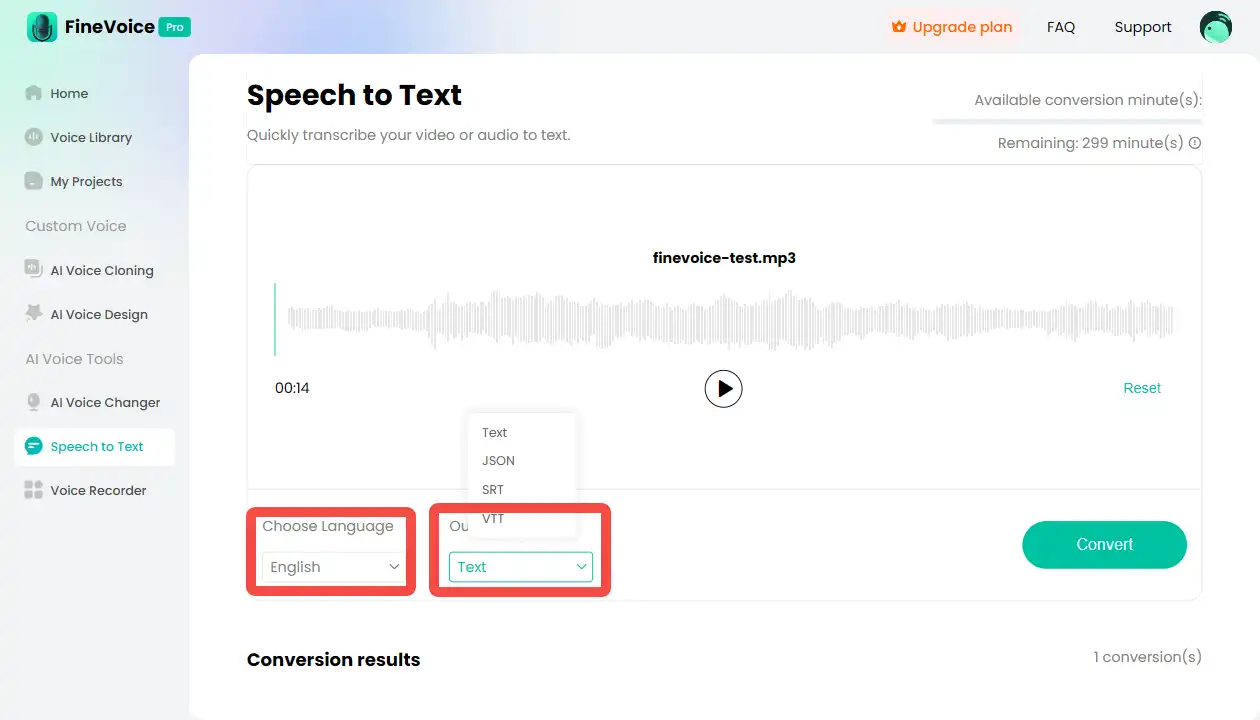Choose JSON from the format list
This screenshot has width=1260, height=720.
click(498, 461)
